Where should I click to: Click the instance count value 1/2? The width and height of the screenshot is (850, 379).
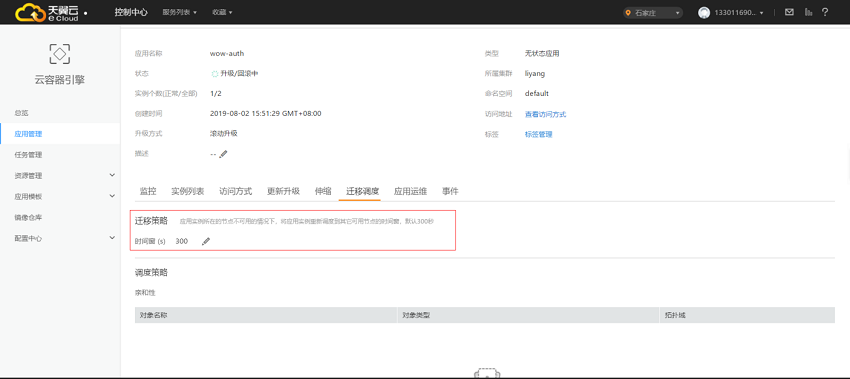pyautogui.click(x=216, y=93)
